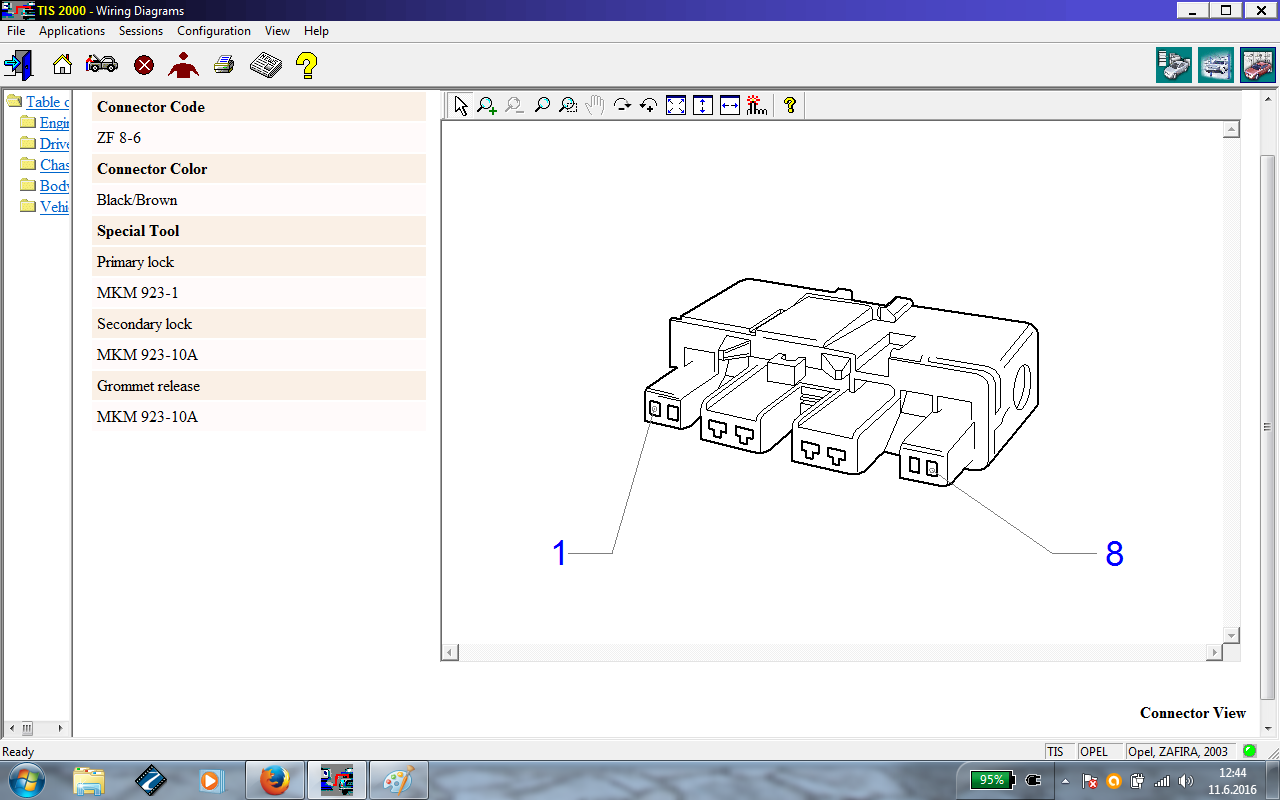This screenshot has width=1280, height=800.
Task: Click the Fit to Window icon
Action: (676, 105)
